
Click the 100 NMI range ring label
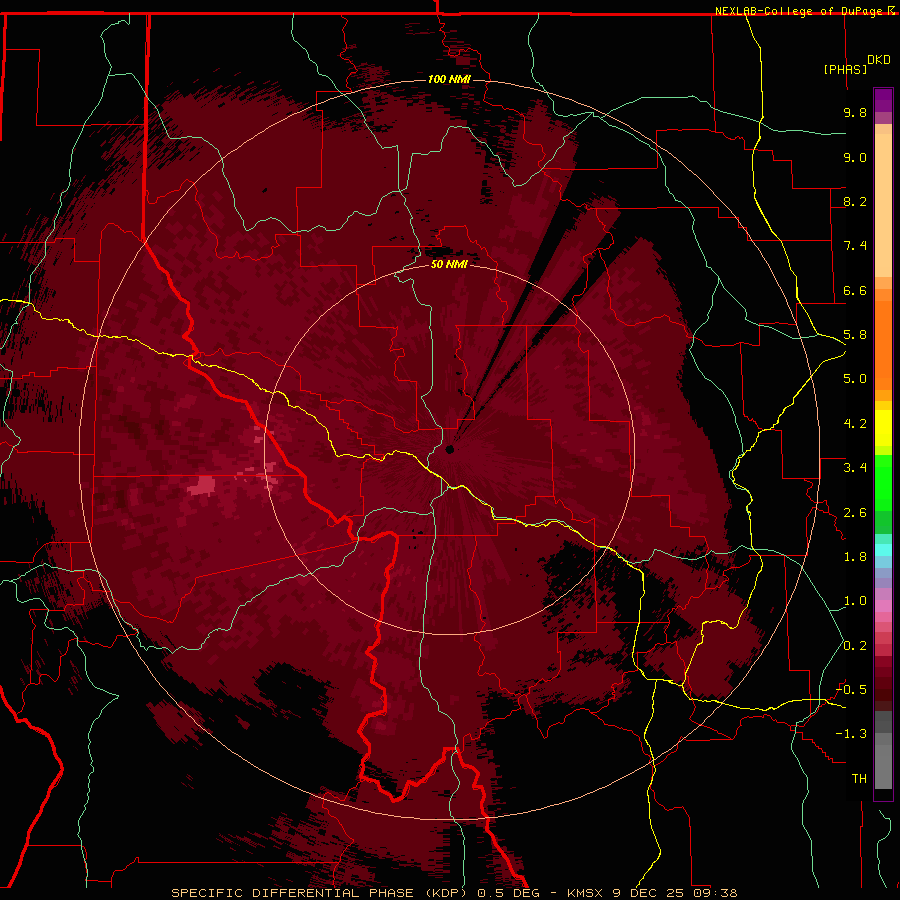click(x=449, y=79)
